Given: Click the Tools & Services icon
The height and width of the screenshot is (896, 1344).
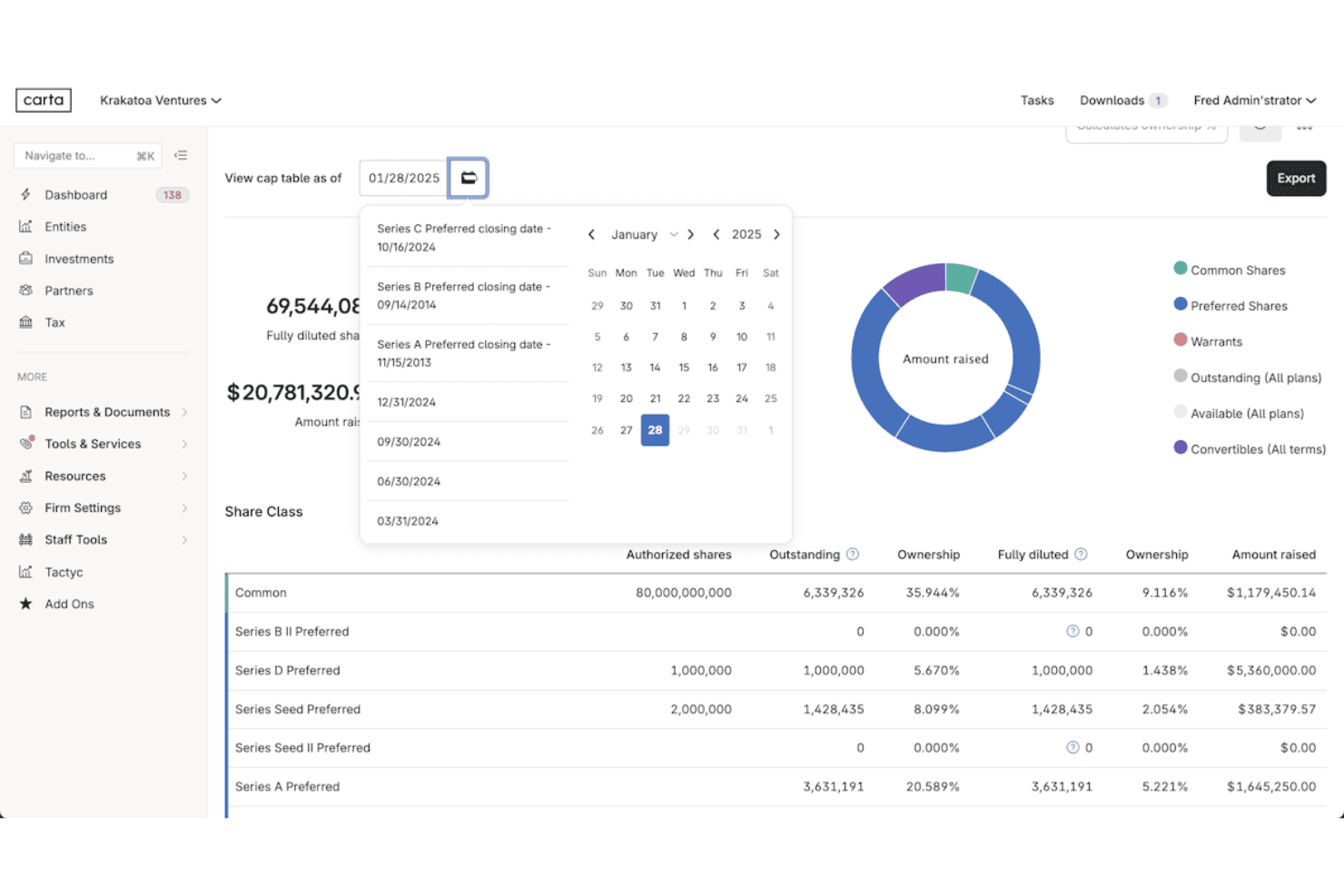Looking at the screenshot, I should tap(26, 443).
